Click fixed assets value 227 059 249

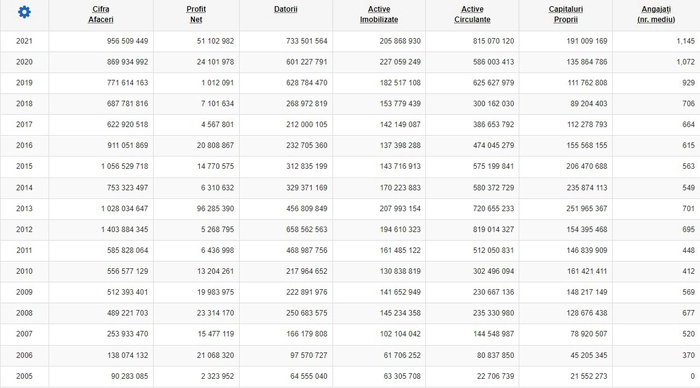click(x=400, y=62)
